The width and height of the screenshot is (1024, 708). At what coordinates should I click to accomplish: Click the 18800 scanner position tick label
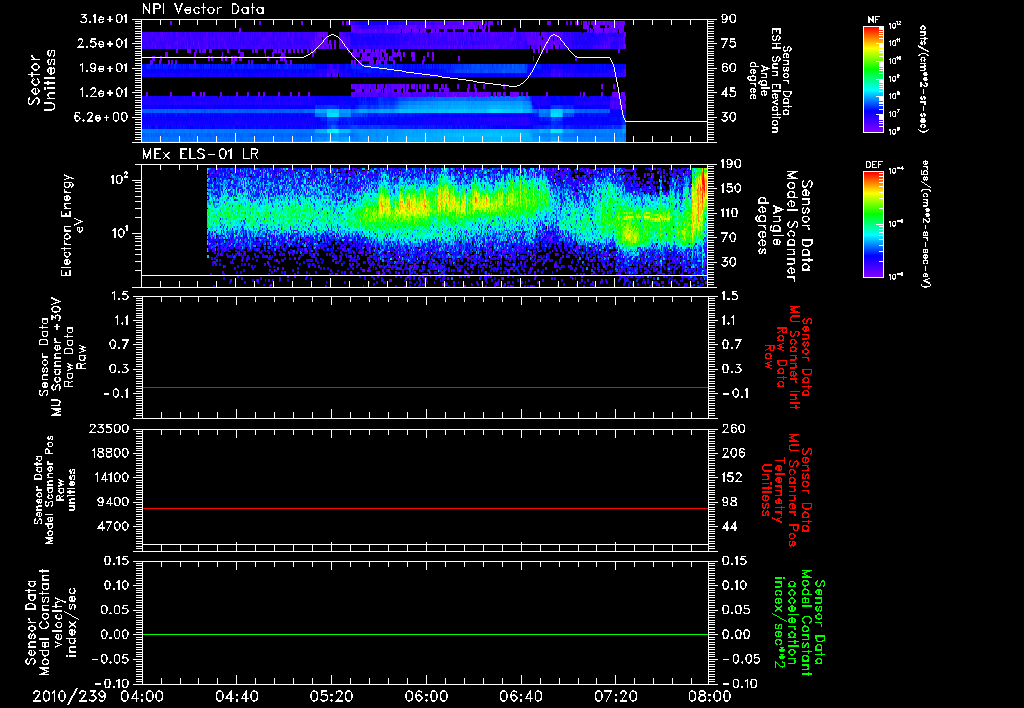pyautogui.click(x=109, y=453)
